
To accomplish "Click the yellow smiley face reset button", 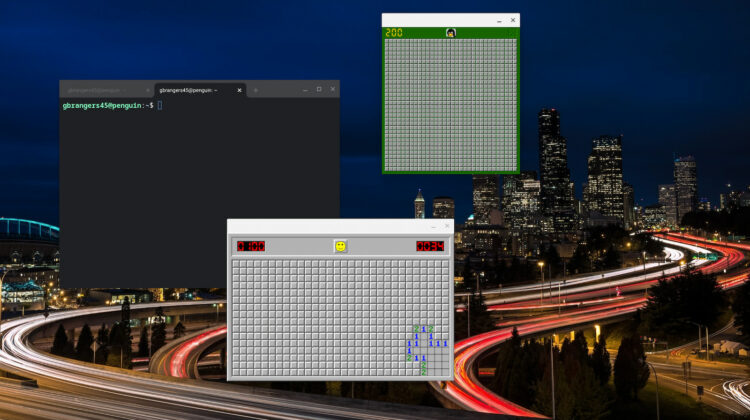I will (341, 246).
